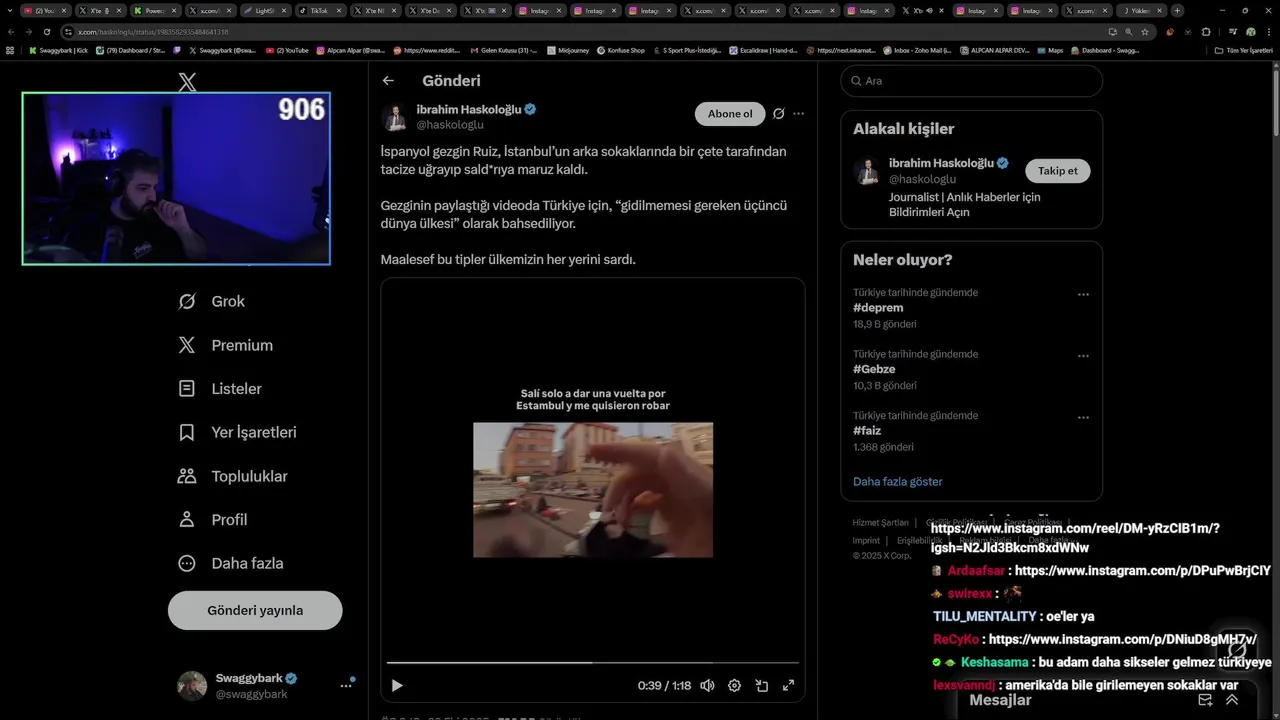Click Daha fazla göster link
This screenshot has height=720, width=1280.
pos(898,481)
